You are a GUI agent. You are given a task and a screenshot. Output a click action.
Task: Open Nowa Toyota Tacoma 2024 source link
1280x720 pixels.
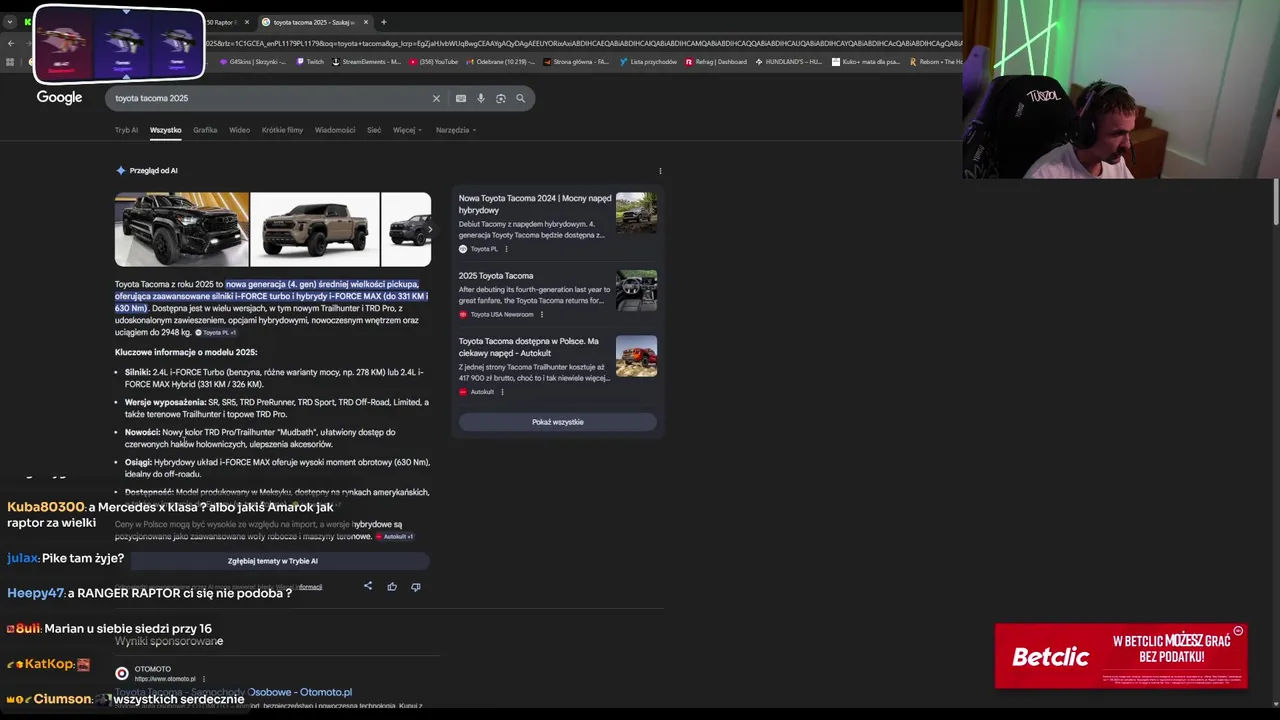point(535,204)
